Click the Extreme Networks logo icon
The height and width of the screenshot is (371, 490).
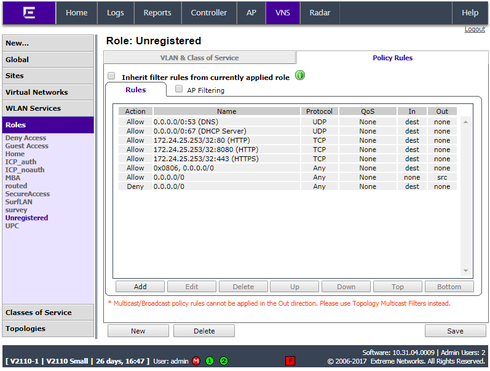click(x=29, y=13)
